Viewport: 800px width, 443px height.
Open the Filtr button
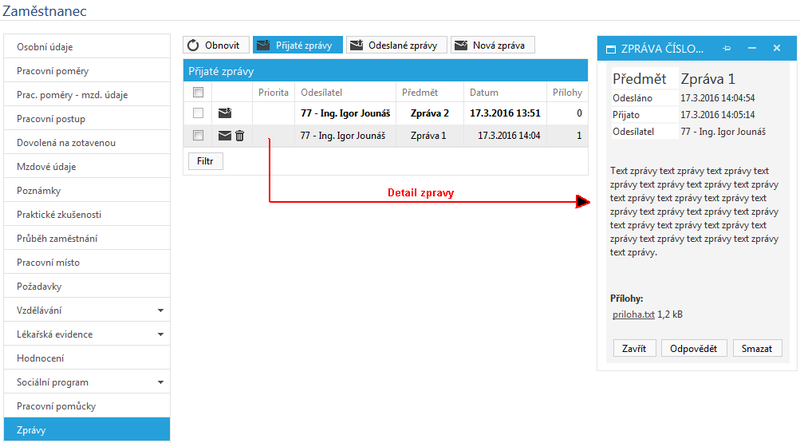pos(205,161)
